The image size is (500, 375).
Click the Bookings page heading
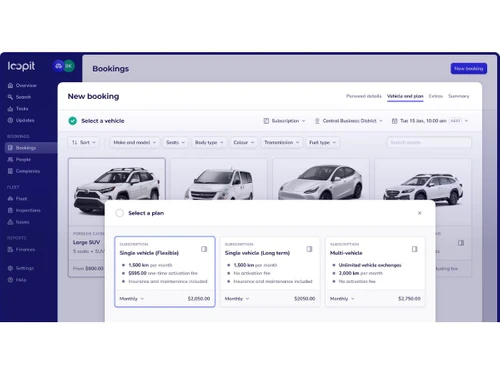[x=111, y=69]
